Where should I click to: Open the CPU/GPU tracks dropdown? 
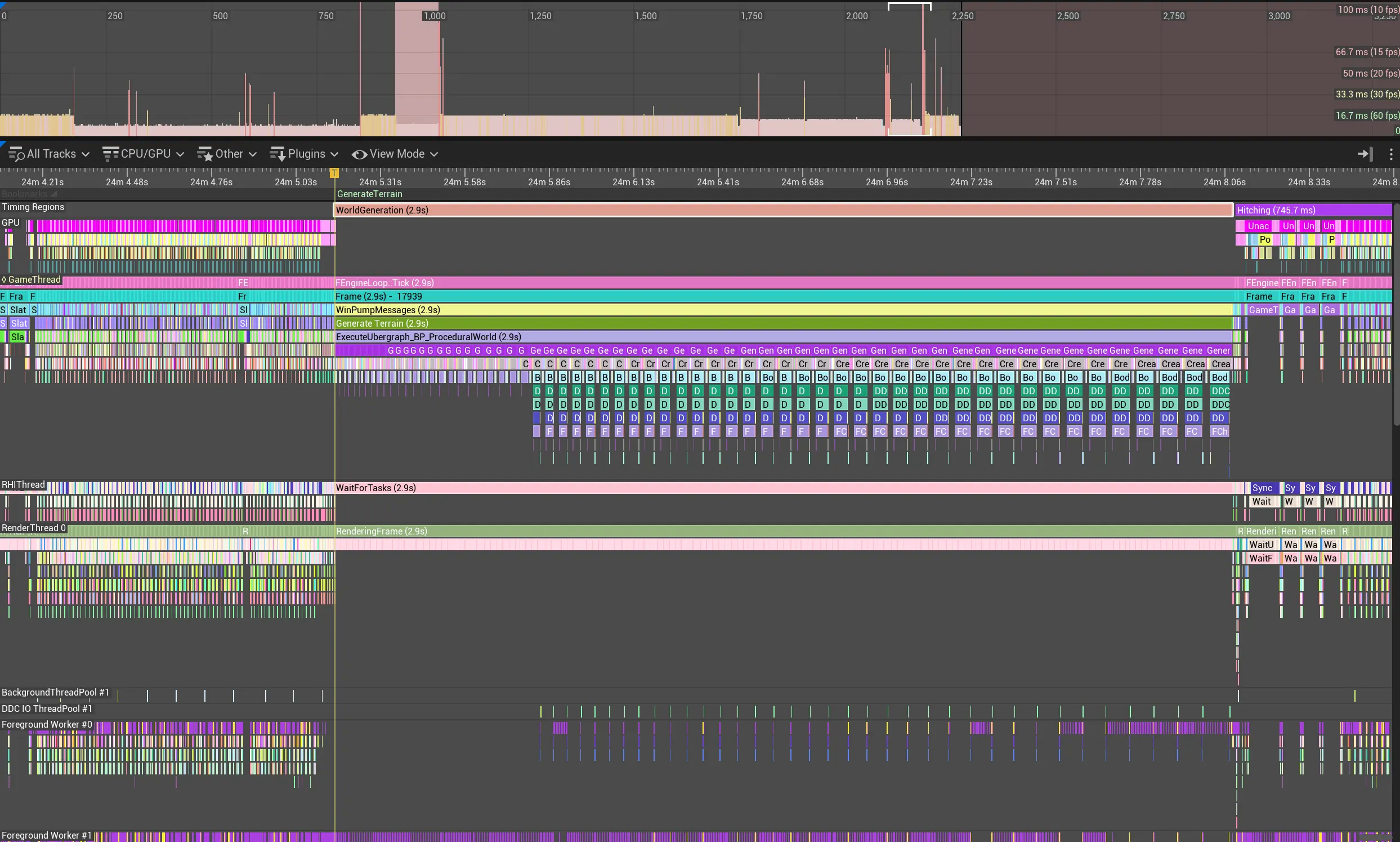144,154
